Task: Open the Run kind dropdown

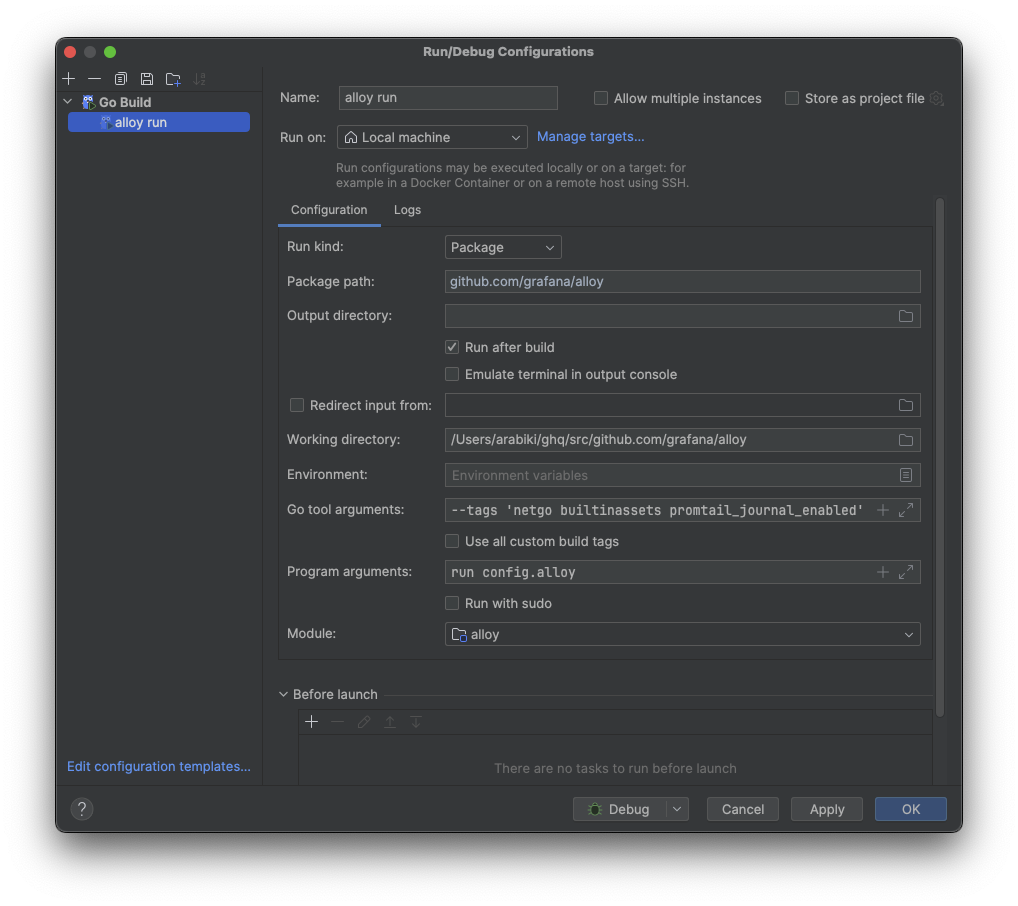Action: pyautogui.click(x=503, y=247)
